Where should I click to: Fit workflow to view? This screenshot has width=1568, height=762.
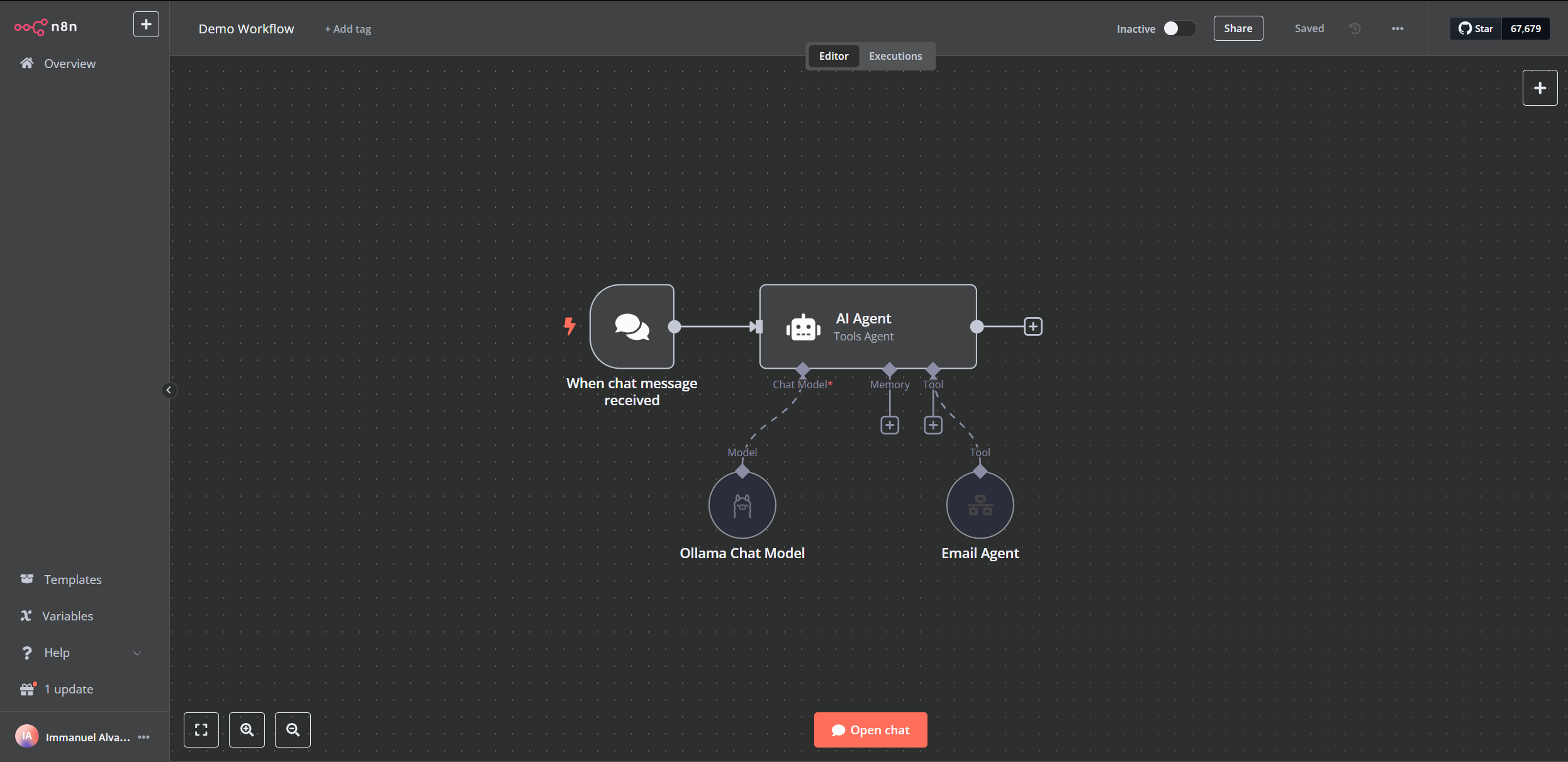tap(201, 730)
